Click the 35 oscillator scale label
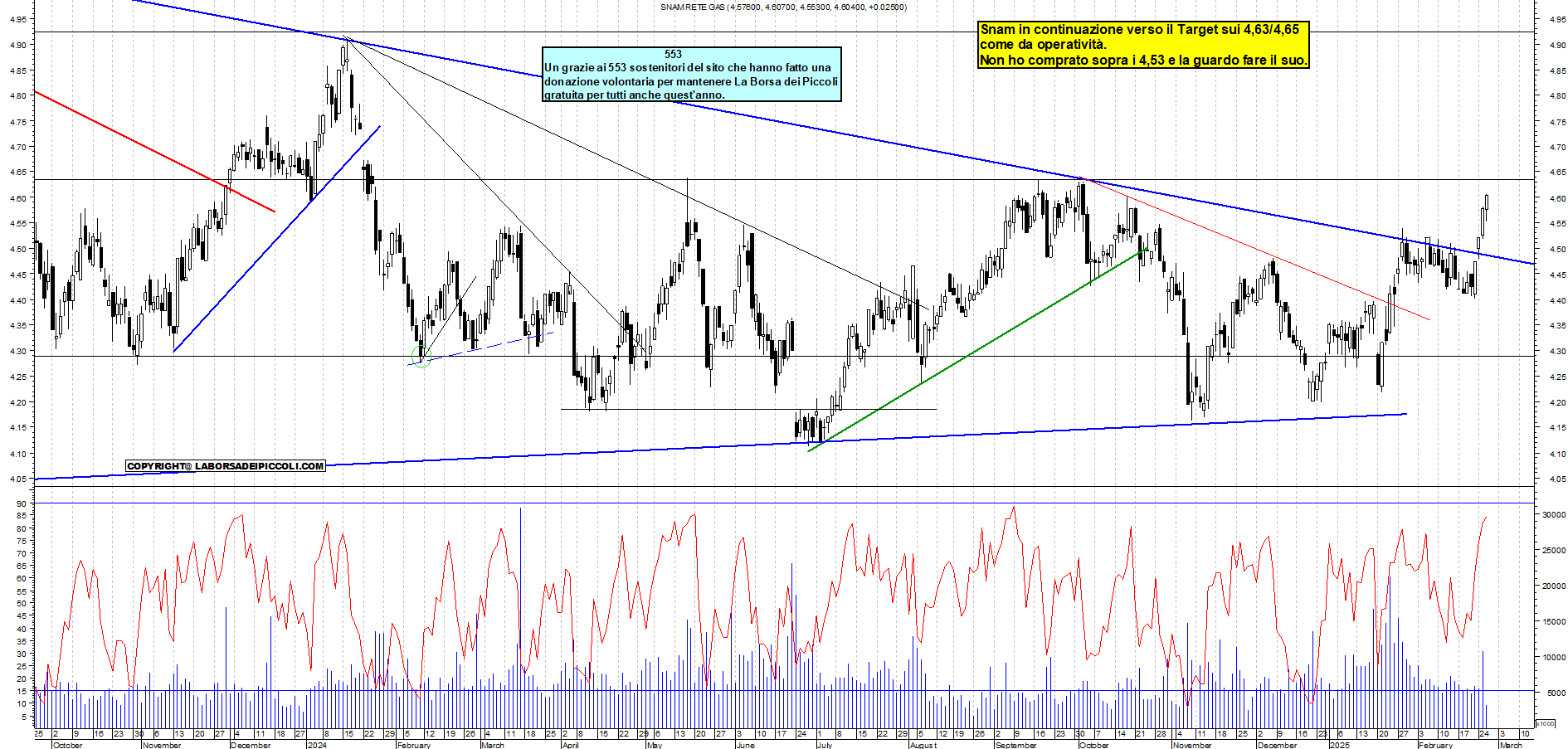This screenshot has width=1568, height=749. point(22,641)
